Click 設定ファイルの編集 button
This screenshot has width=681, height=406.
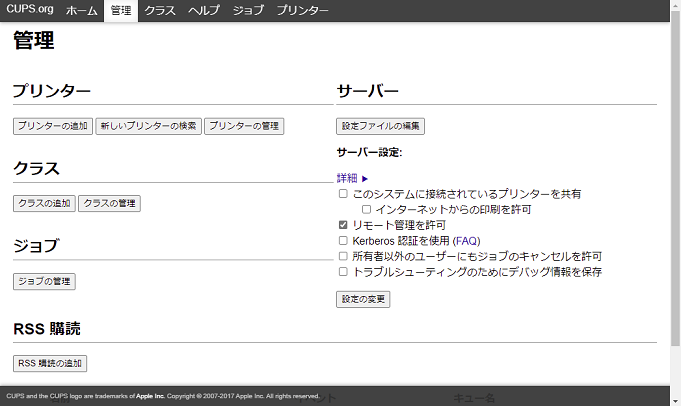[x=380, y=126]
